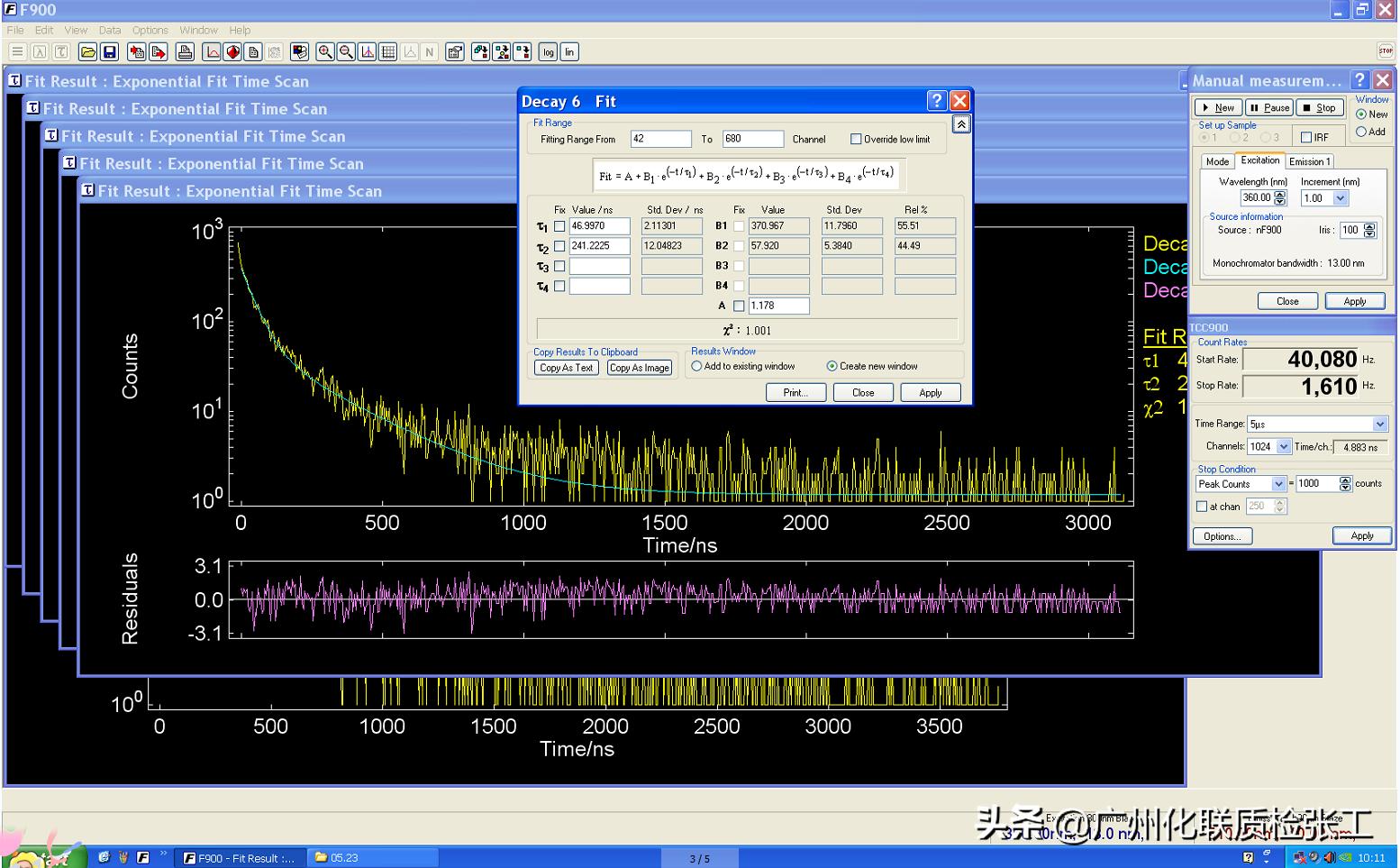Expand the Channels dropdown
The image size is (1400, 868).
click(1284, 446)
